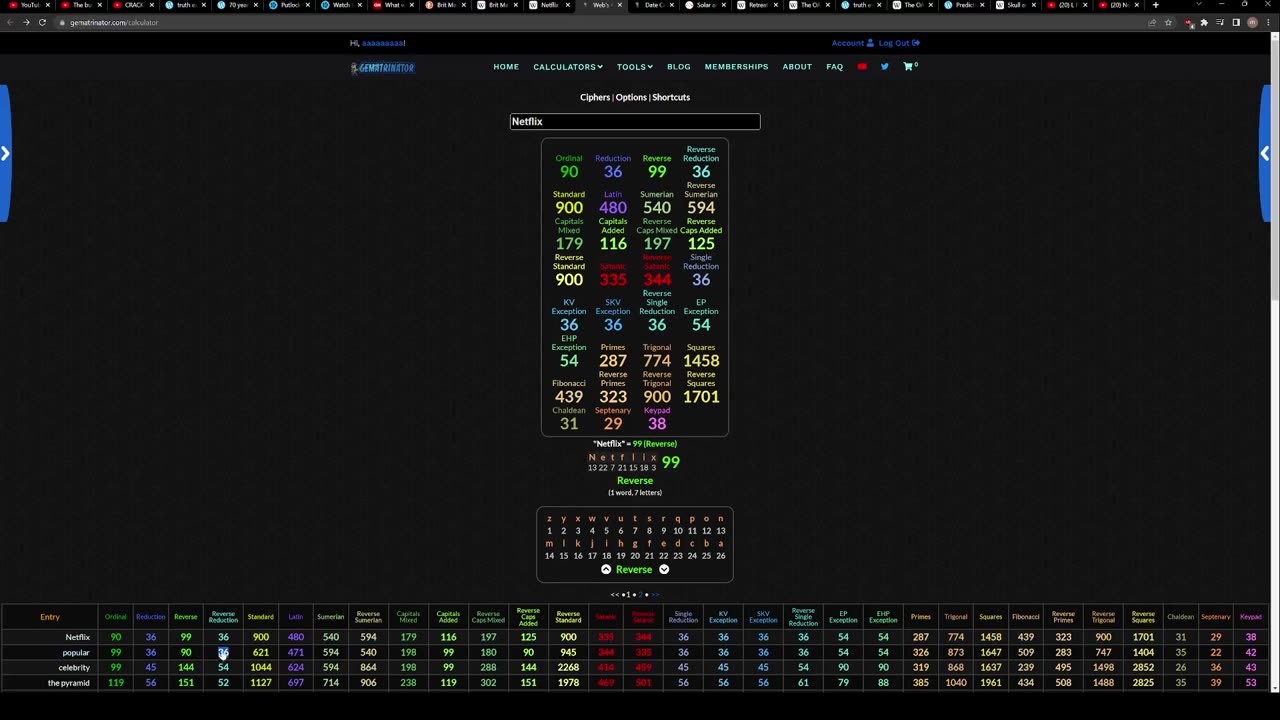1280x720 pixels.
Task: Open the ABOUT page
Action: pyautogui.click(x=797, y=67)
